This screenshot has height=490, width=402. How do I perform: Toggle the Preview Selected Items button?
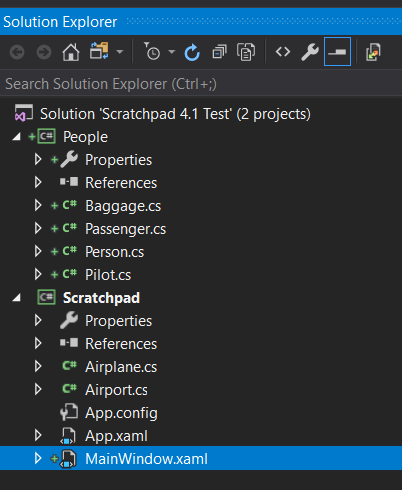coord(337,52)
